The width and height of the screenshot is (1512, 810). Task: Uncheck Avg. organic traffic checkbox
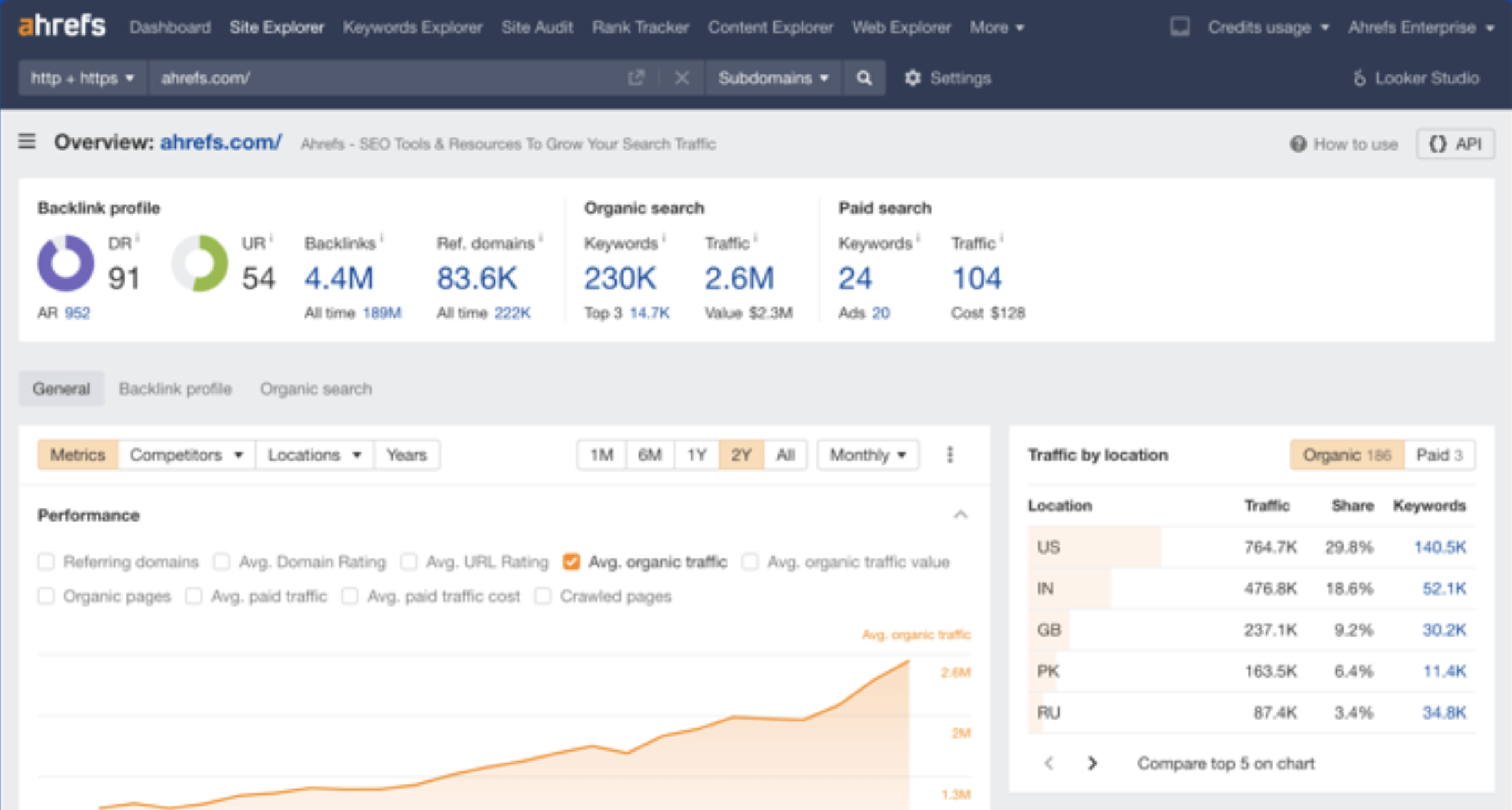(571, 562)
